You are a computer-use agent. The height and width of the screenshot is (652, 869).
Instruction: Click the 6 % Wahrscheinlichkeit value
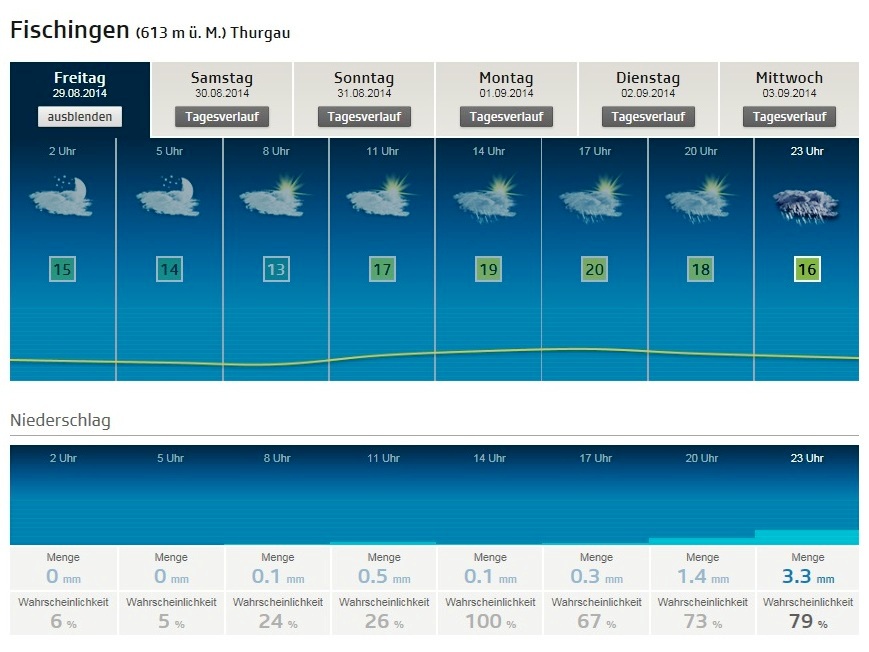[x=63, y=622]
